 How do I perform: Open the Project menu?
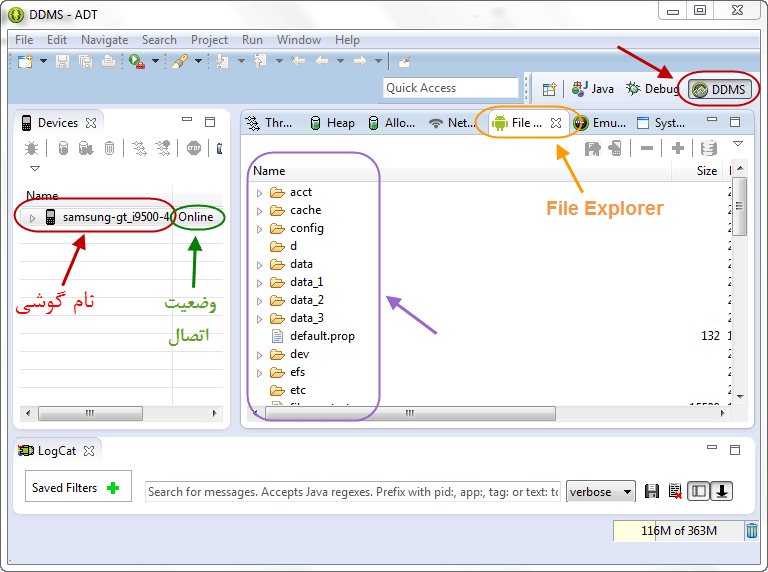pos(209,40)
